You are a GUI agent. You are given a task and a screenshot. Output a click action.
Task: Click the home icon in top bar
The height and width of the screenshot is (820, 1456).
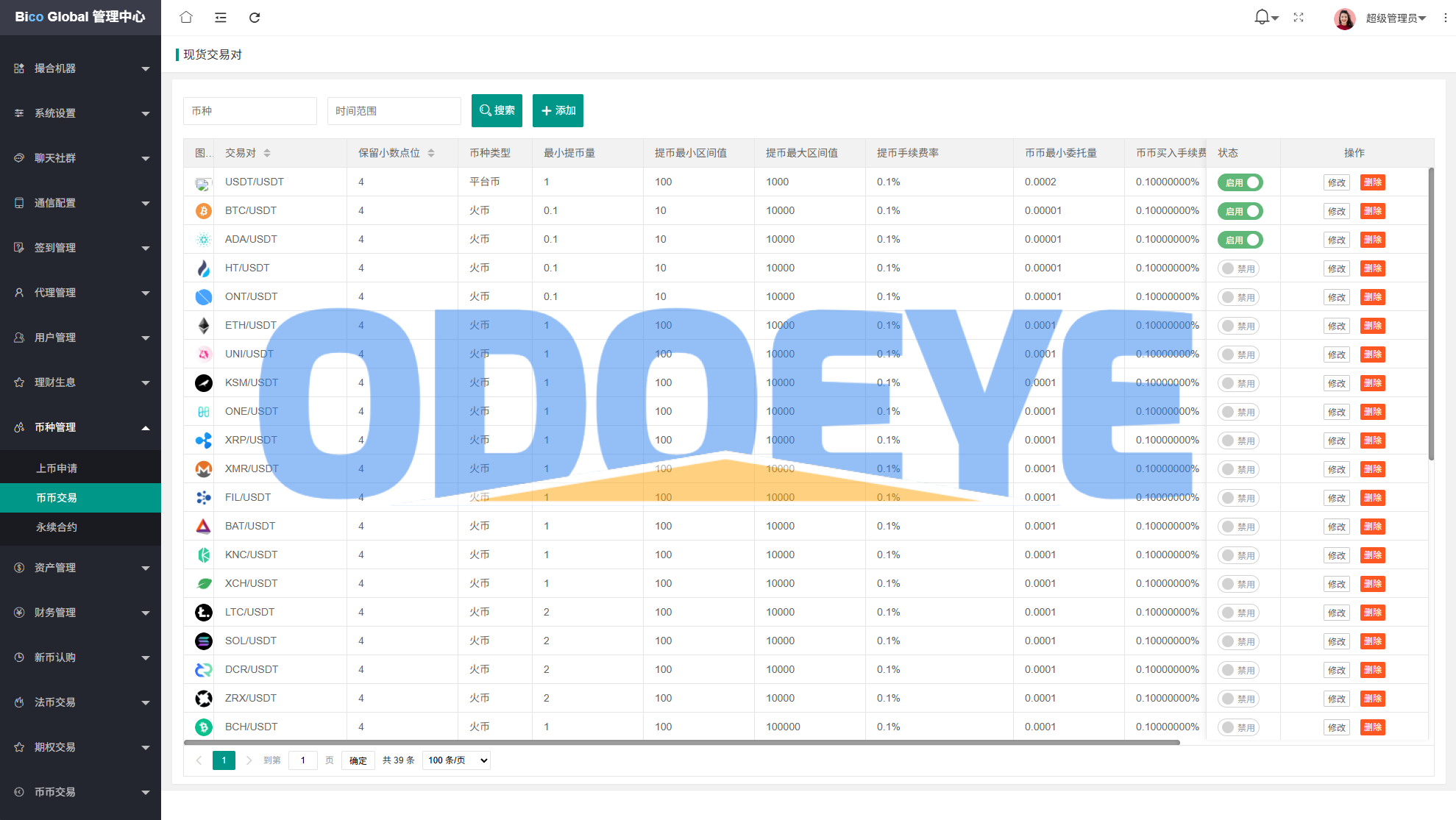pos(186,17)
